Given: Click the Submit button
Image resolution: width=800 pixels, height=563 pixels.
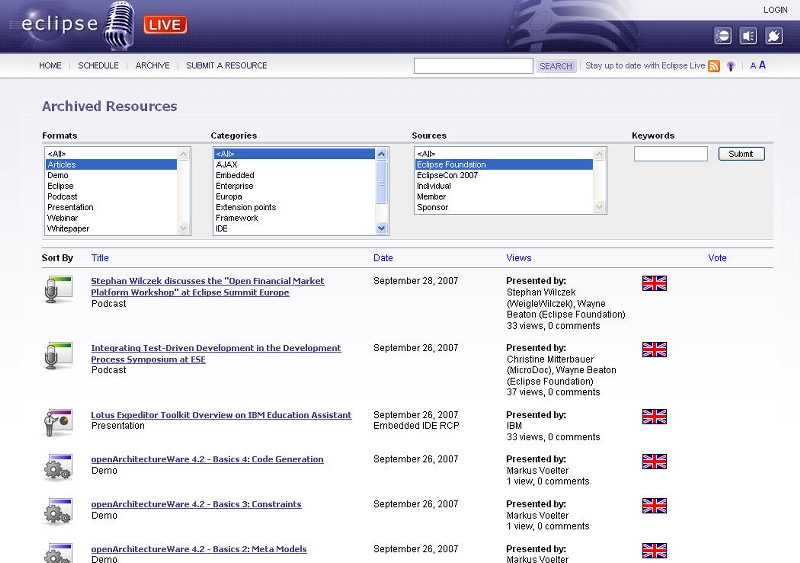Looking at the screenshot, I should point(741,154).
